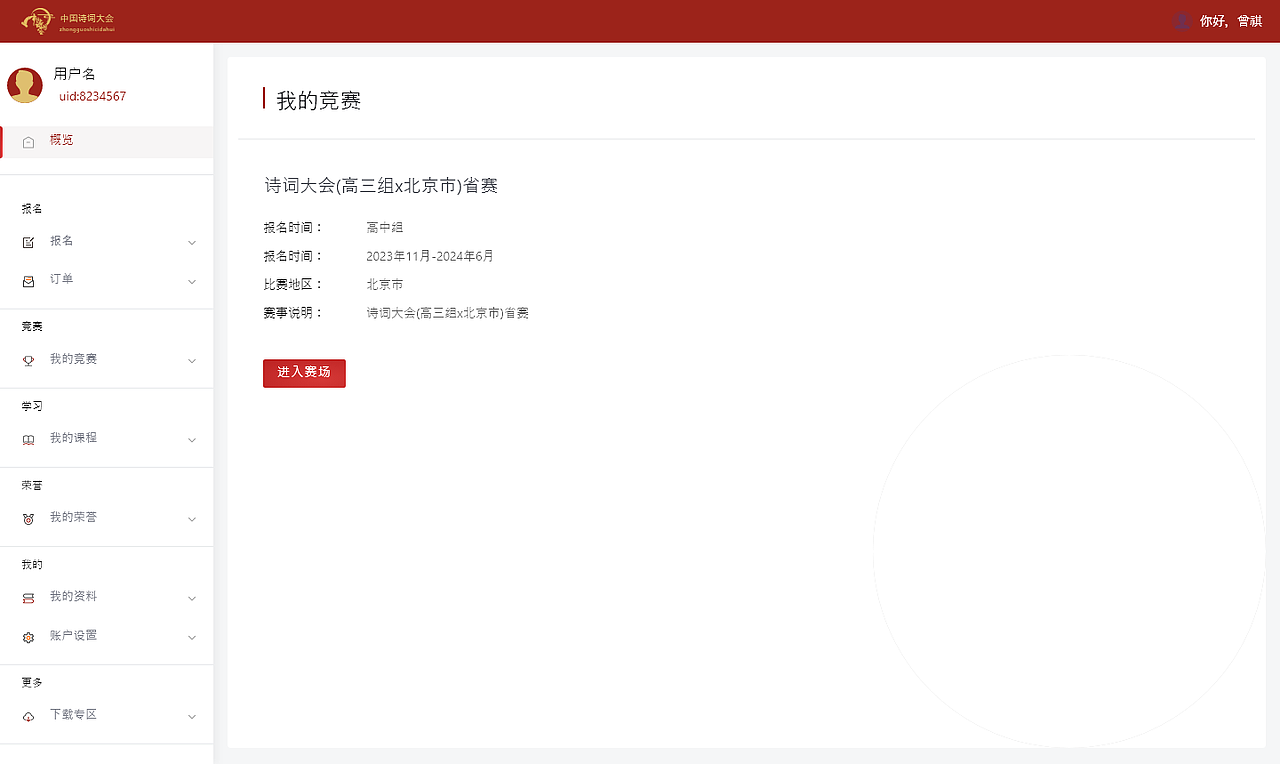
Task: Expand the 我的荣誉 disclosure arrow
Action: point(191,519)
